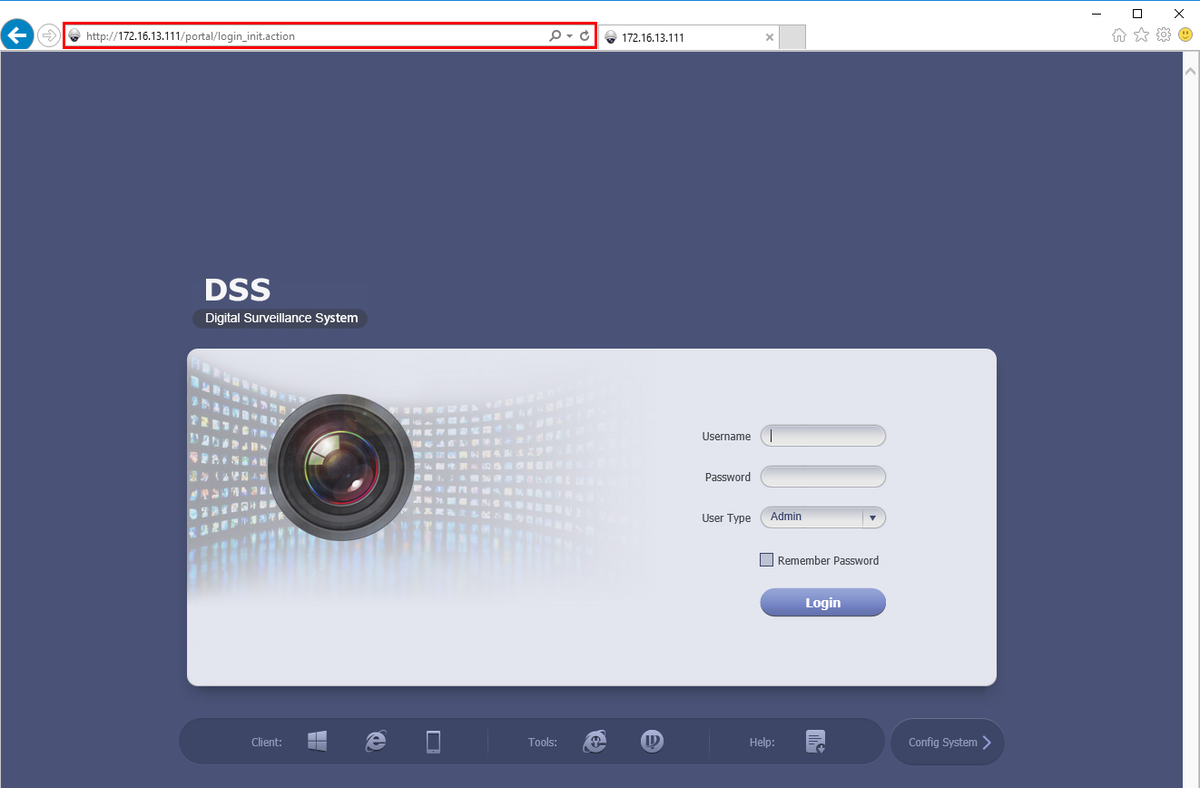
Task: Go back with the browser back arrow
Action: click(16, 36)
